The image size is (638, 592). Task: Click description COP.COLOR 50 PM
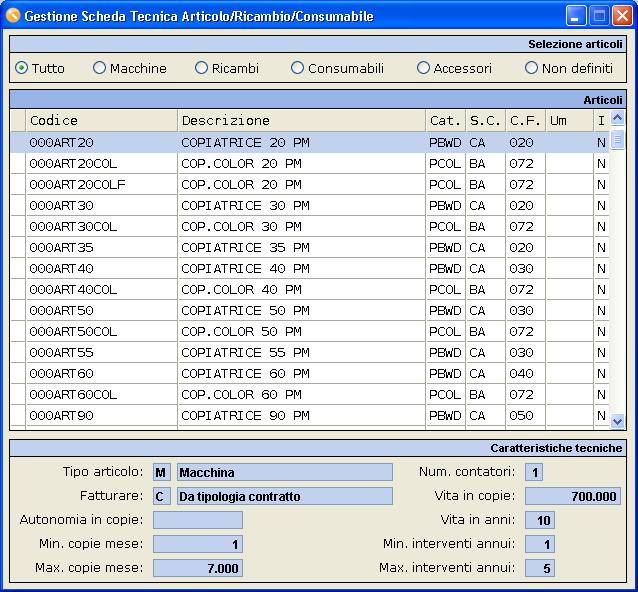(241, 332)
